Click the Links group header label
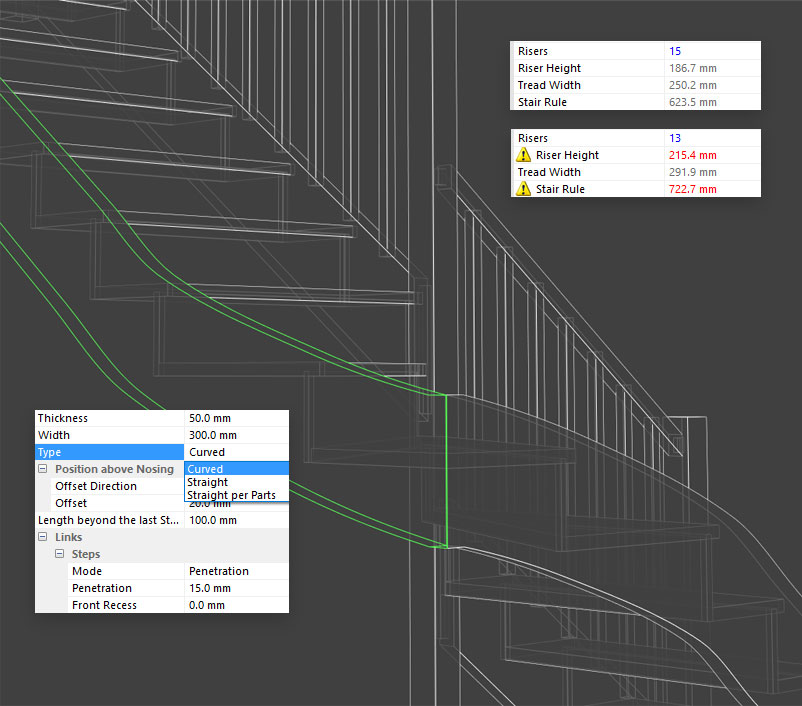Image resolution: width=802 pixels, height=706 pixels. 69,537
